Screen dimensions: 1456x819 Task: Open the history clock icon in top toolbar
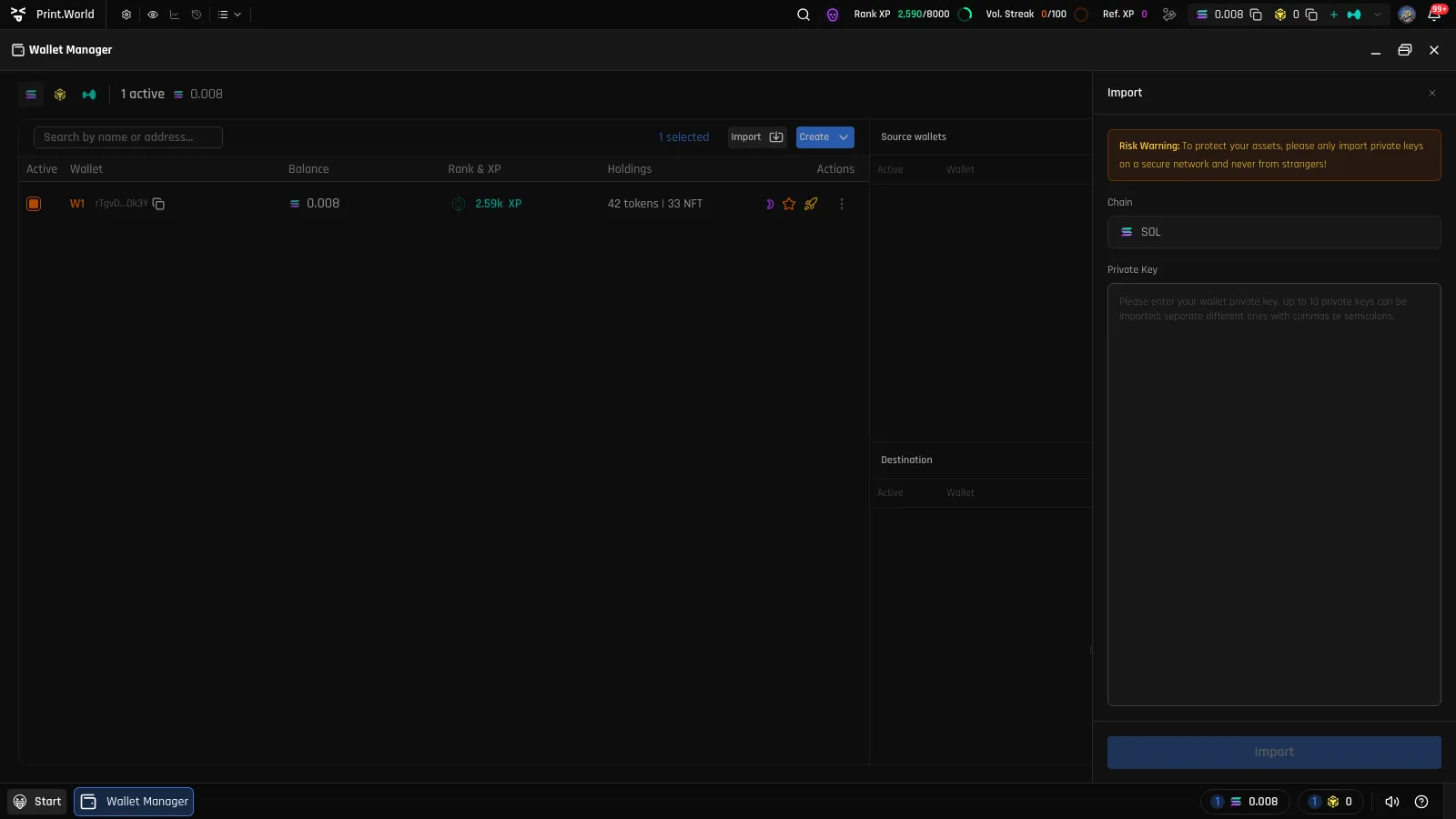pyautogui.click(x=197, y=15)
